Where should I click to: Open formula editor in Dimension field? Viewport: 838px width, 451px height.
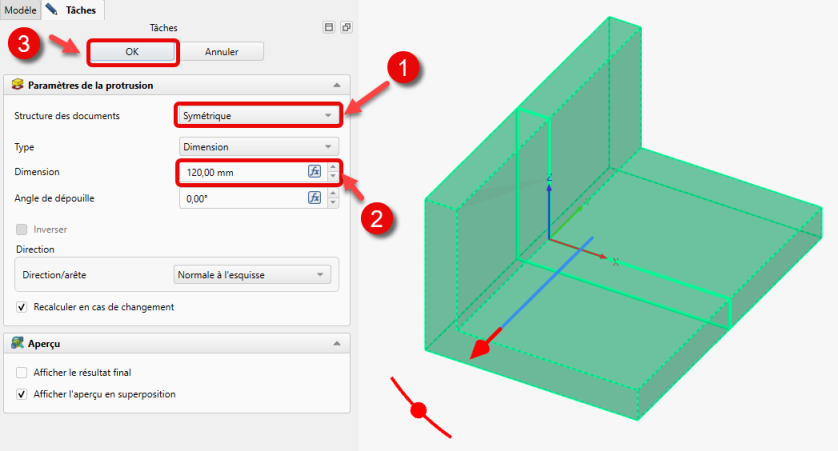click(x=314, y=172)
